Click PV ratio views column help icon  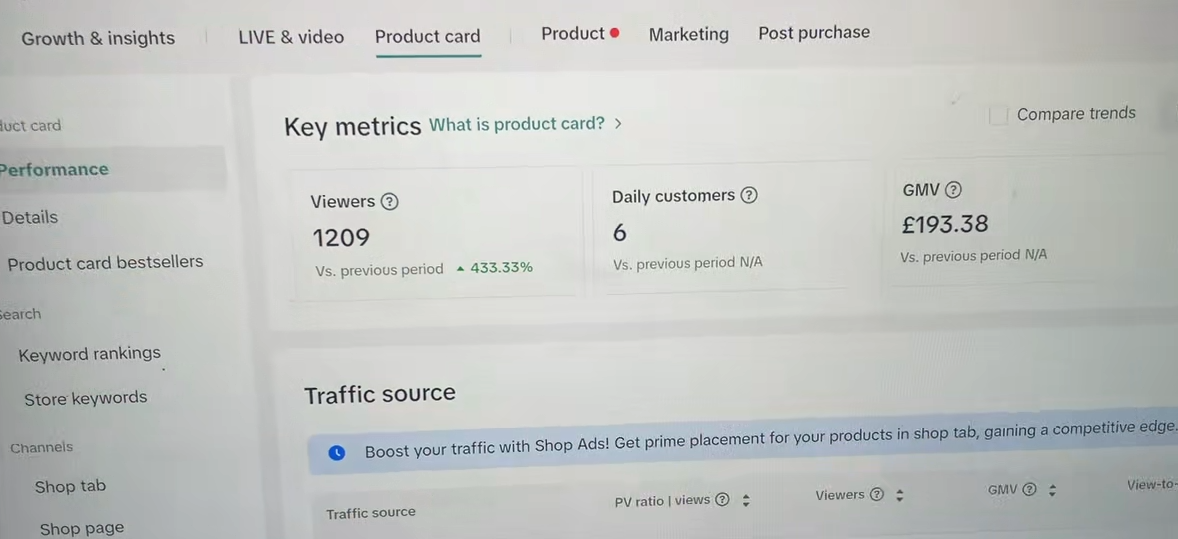722,499
